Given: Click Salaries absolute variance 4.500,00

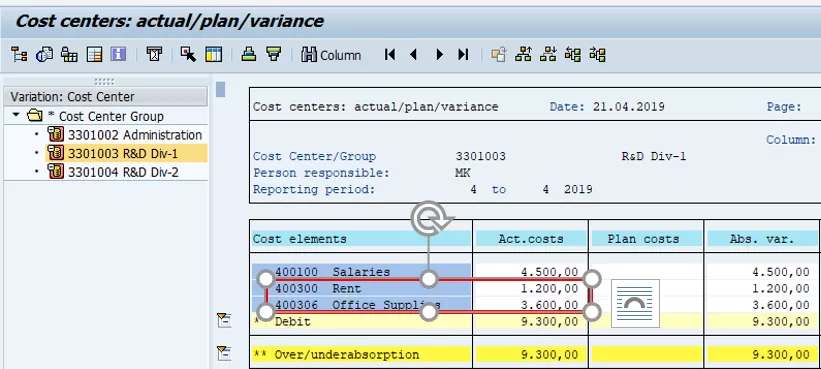Looking at the screenshot, I should [x=781, y=272].
